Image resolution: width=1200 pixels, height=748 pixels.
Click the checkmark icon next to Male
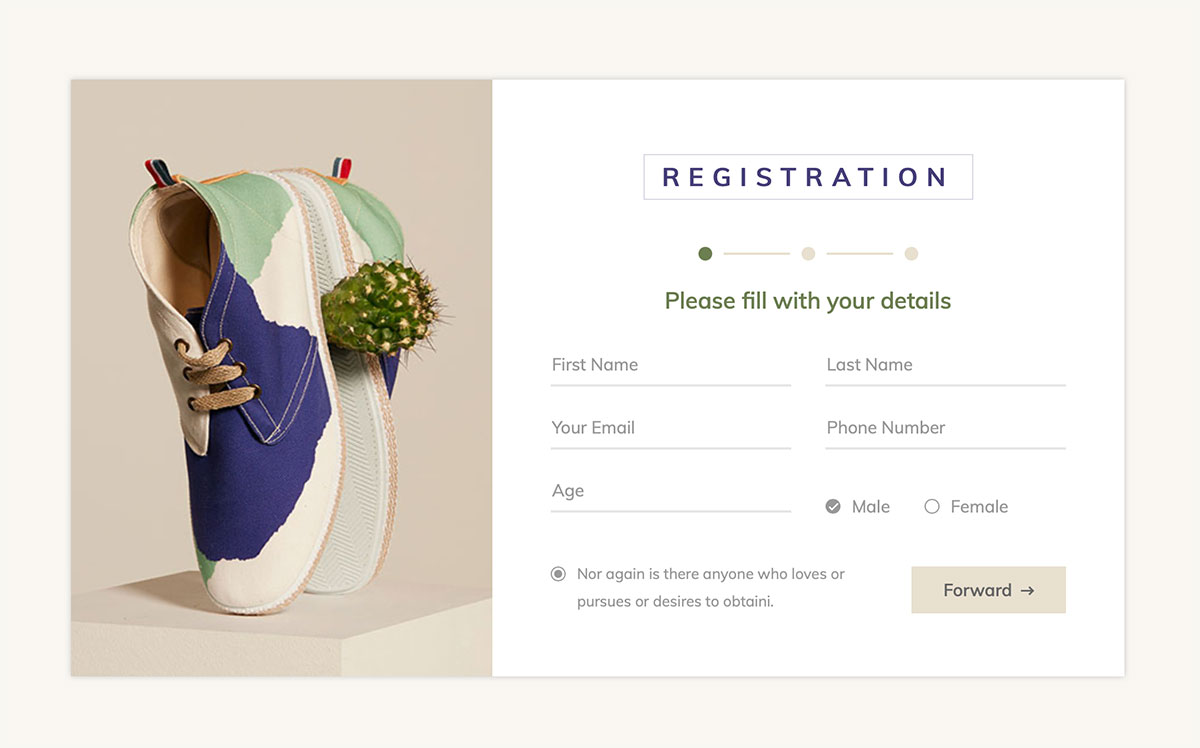pyautogui.click(x=832, y=506)
